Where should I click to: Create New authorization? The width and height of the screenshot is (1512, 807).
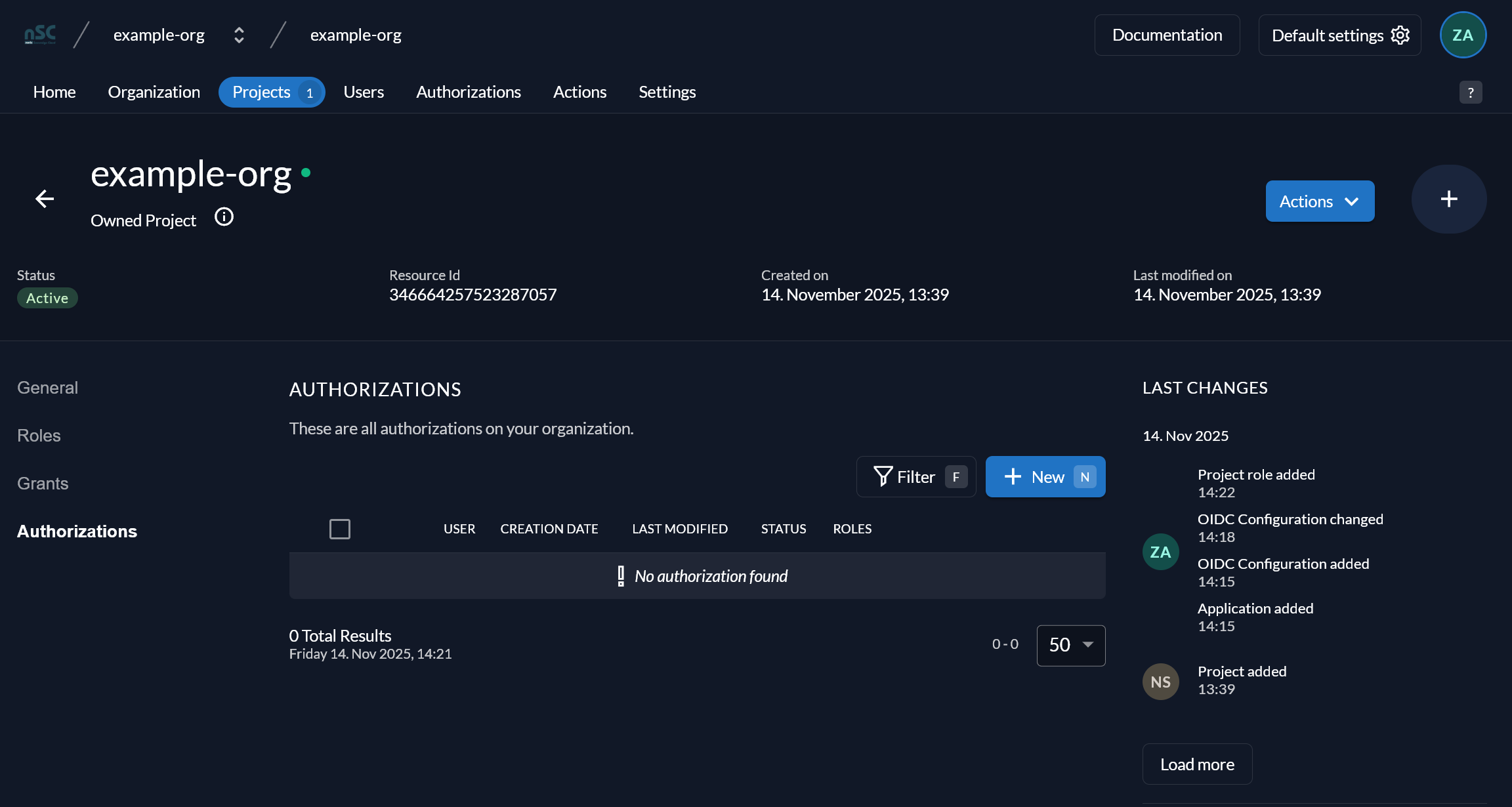pyautogui.click(x=1045, y=477)
